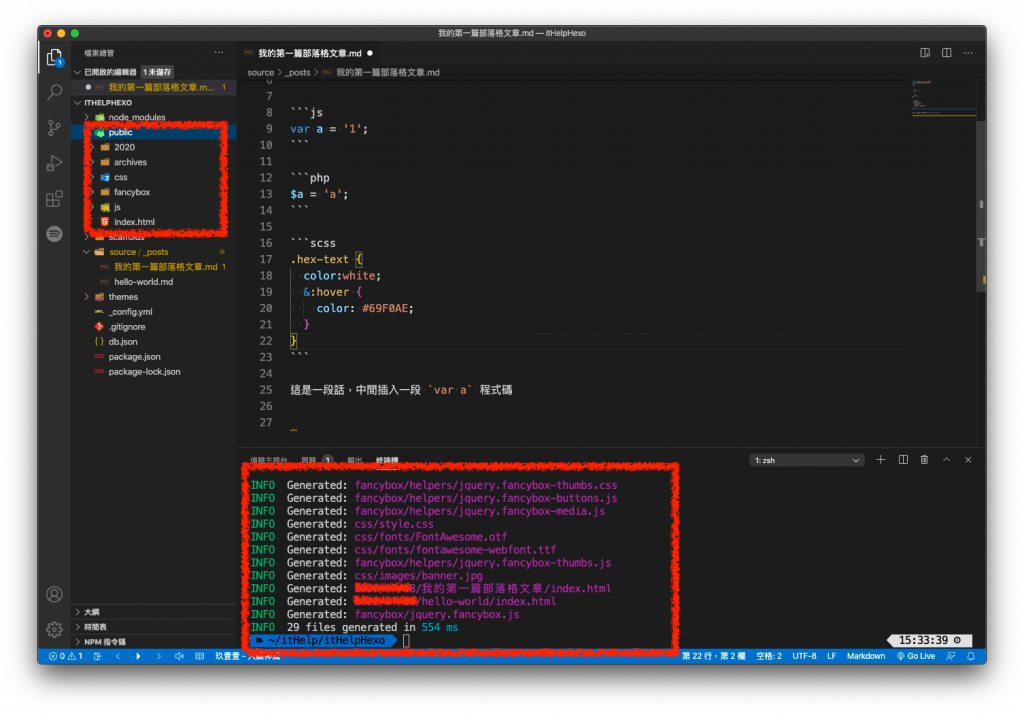This screenshot has width=1024, height=714.
Task: Click the feedback icon in status bar
Action: 951,657
